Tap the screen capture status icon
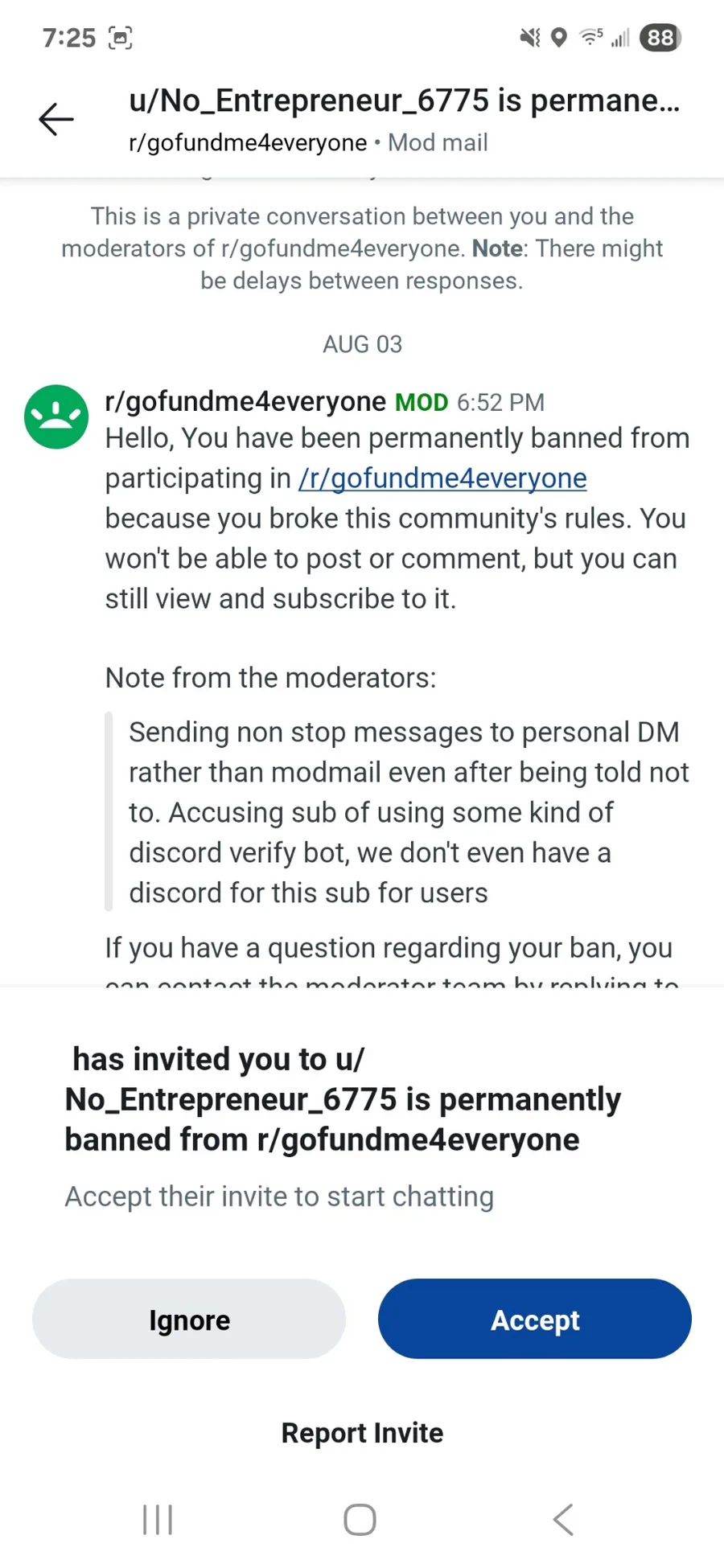This screenshot has width=724, height=1568. 121,38
